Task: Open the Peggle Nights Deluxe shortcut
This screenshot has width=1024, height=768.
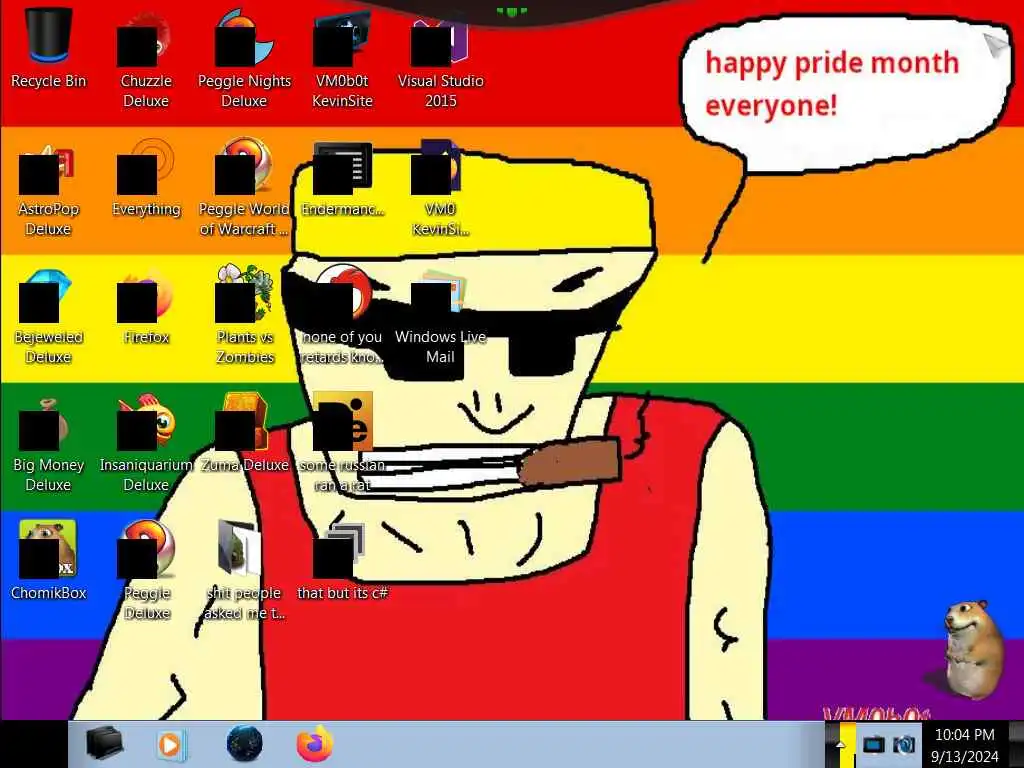Action: pyautogui.click(x=244, y=59)
